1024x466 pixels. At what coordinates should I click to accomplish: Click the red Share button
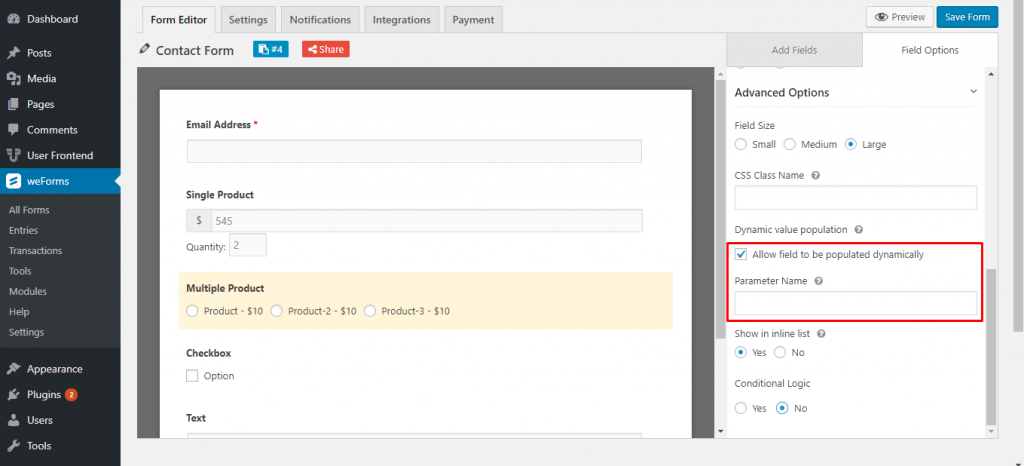(325, 49)
